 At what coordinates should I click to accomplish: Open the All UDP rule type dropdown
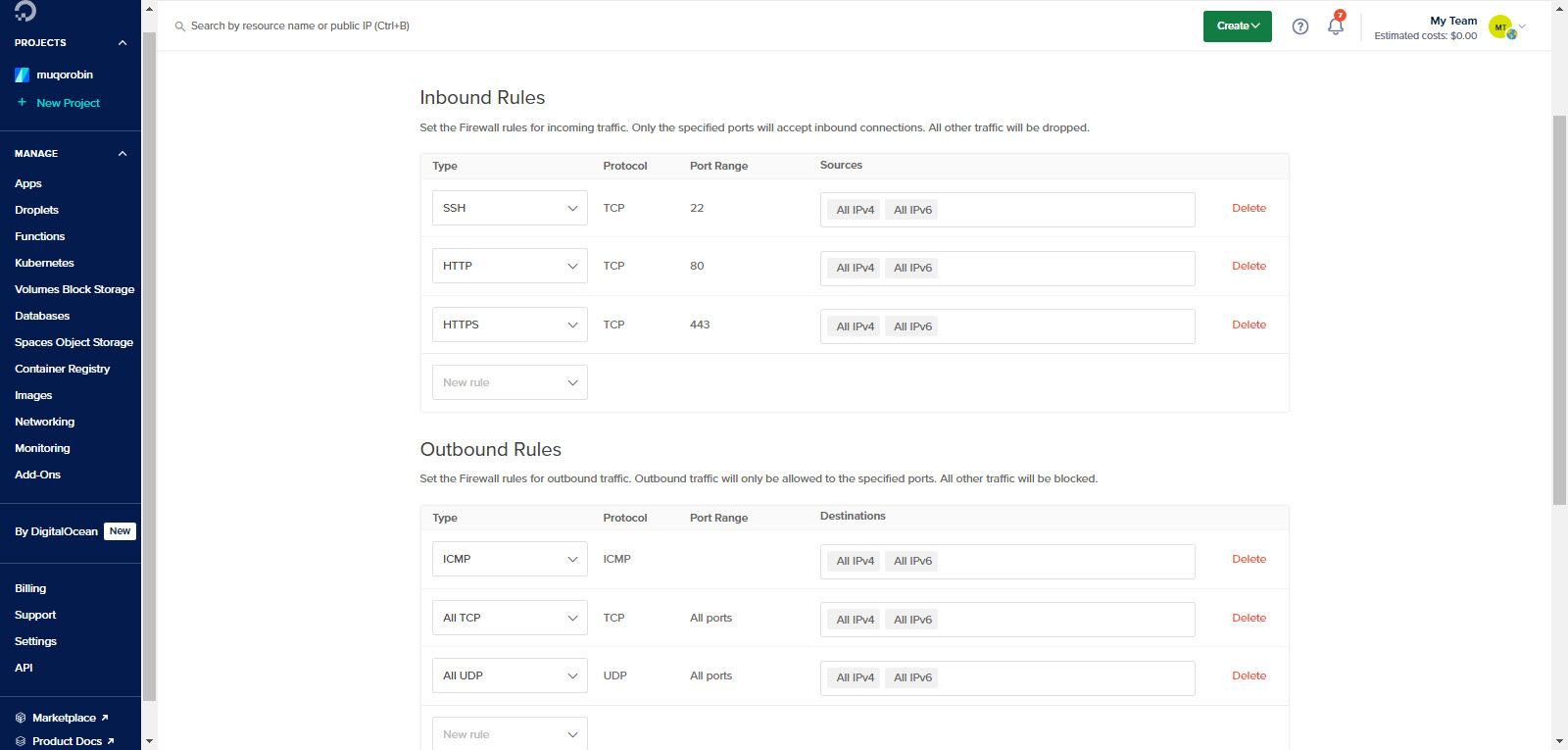[x=510, y=675]
